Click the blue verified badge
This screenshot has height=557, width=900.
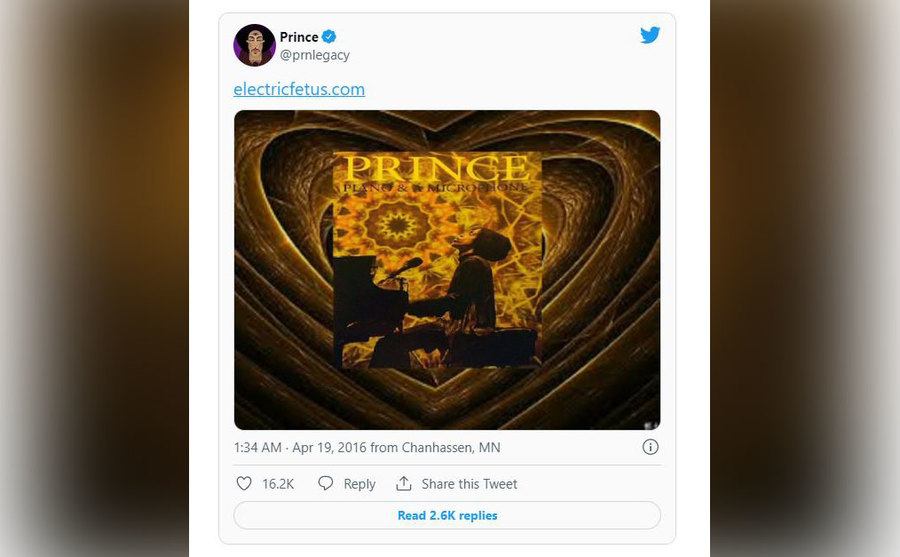tap(329, 37)
